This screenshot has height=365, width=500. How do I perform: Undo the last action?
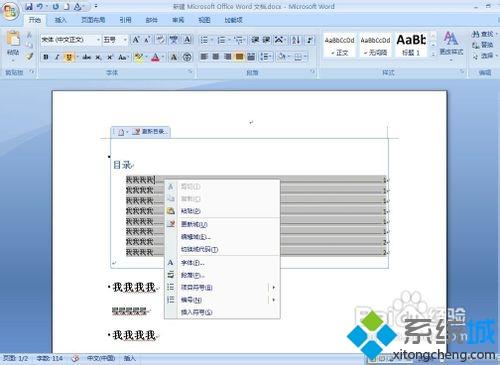point(40,6)
